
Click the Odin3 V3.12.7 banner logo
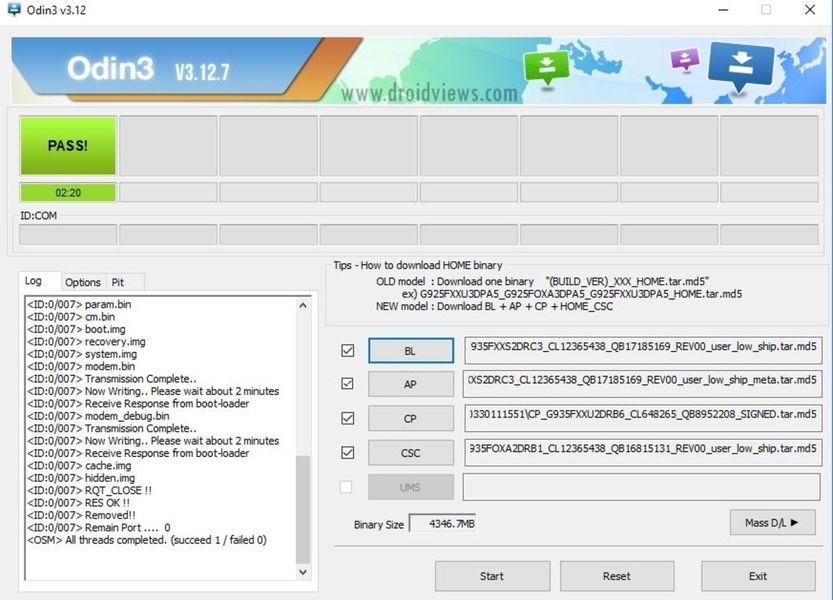point(148,69)
